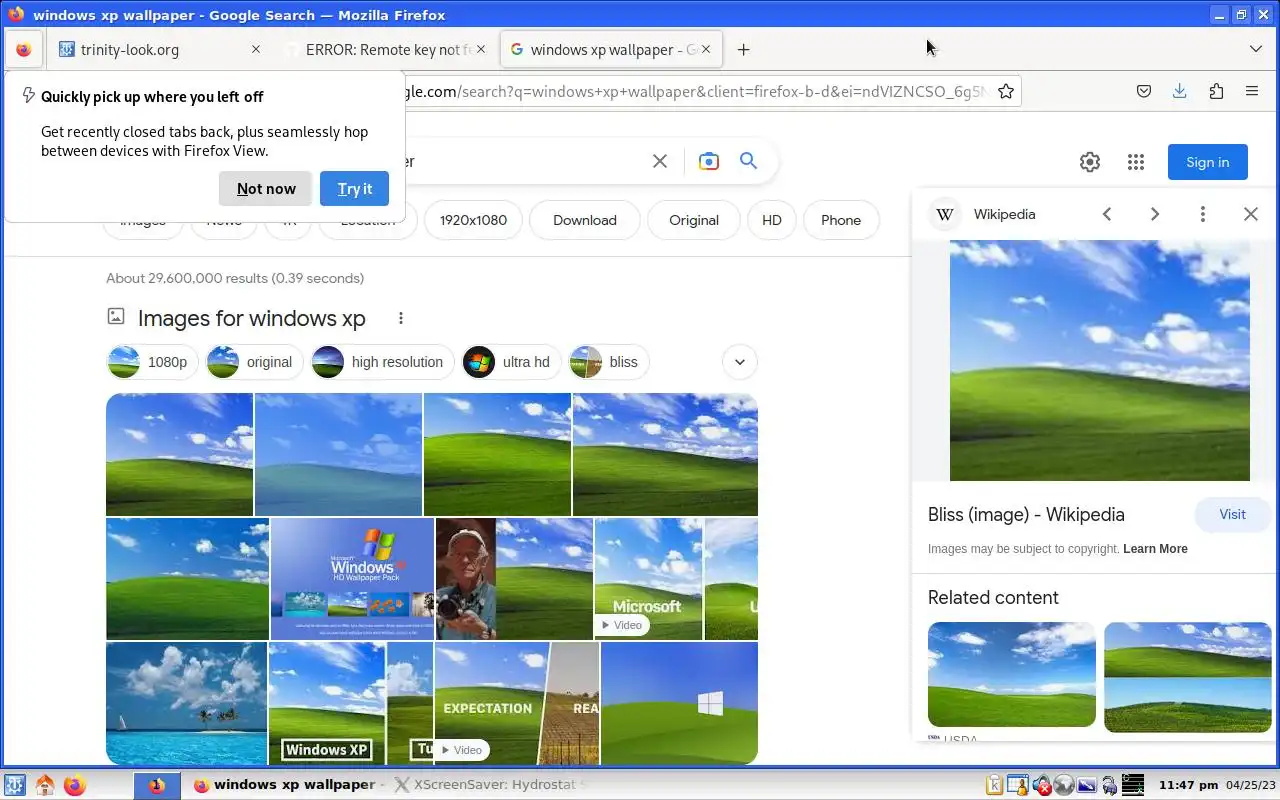This screenshot has width=1280, height=800.
Task: Go to previous image in preview panel
Action: click(x=1107, y=214)
